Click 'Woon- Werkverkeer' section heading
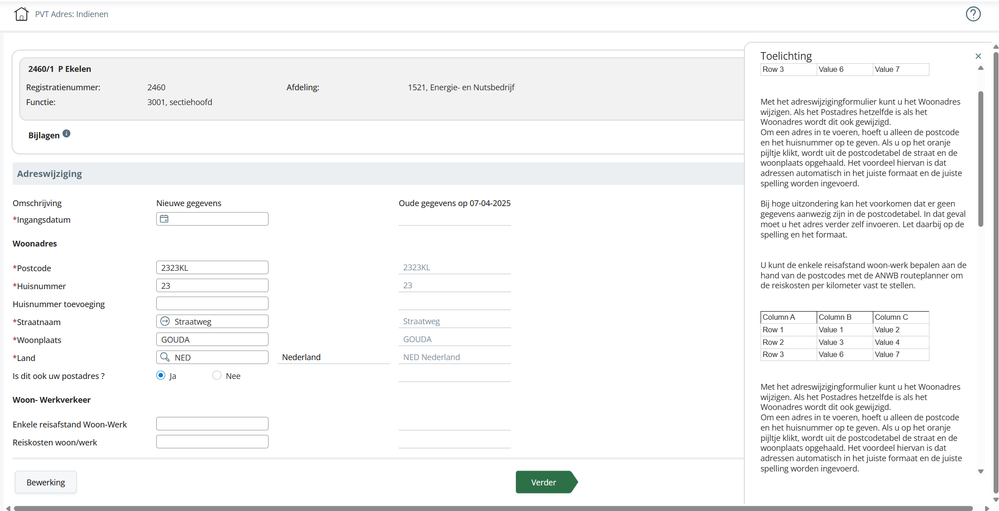Image resolution: width=999 pixels, height=511 pixels. coord(52,400)
